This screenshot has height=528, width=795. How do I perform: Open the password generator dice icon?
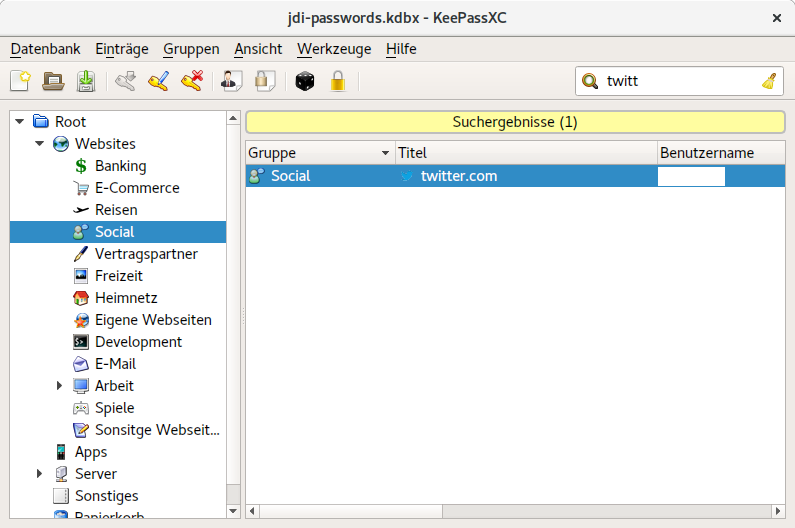(305, 81)
